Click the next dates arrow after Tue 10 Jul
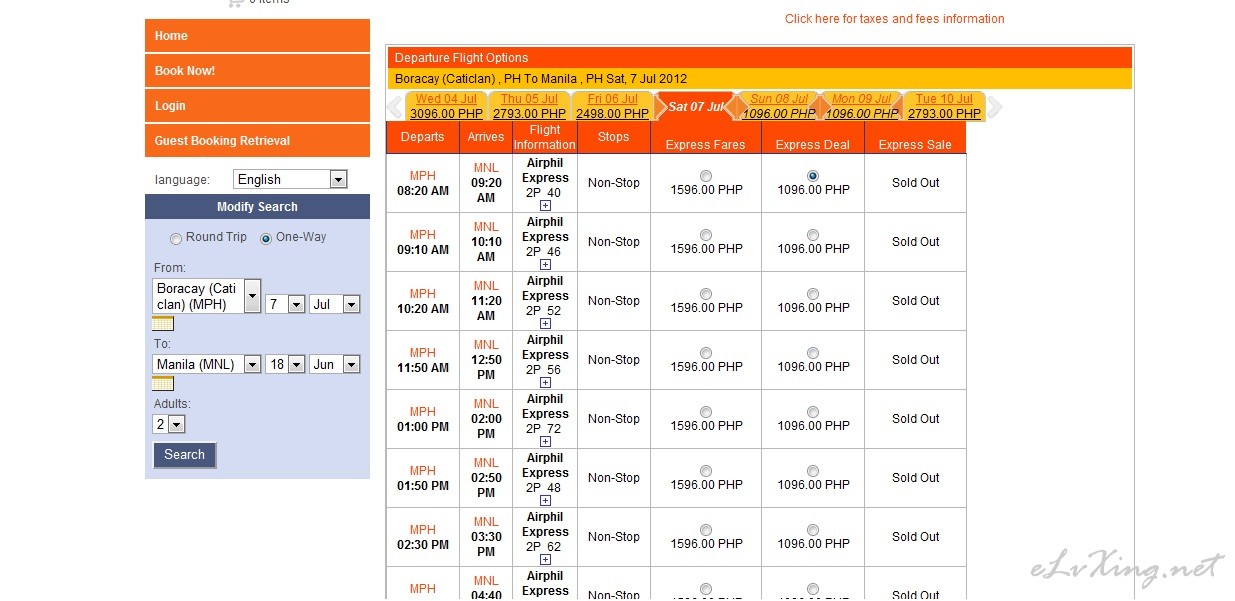 [994, 106]
